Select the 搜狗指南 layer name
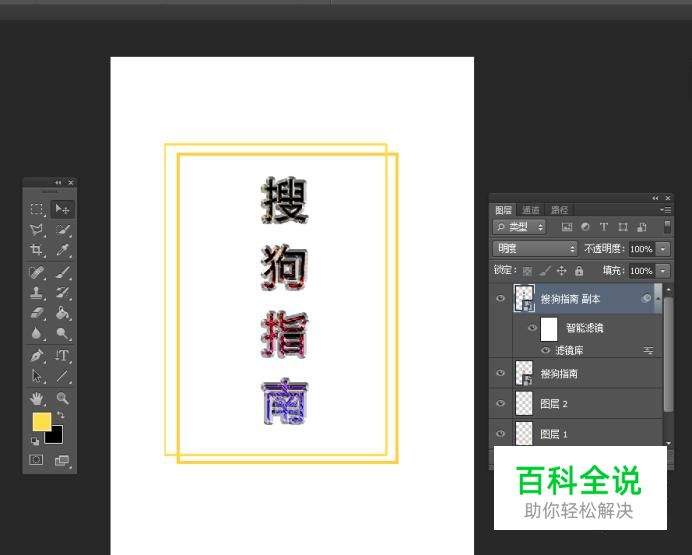The width and height of the screenshot is (692, 555). click(559, 374)
